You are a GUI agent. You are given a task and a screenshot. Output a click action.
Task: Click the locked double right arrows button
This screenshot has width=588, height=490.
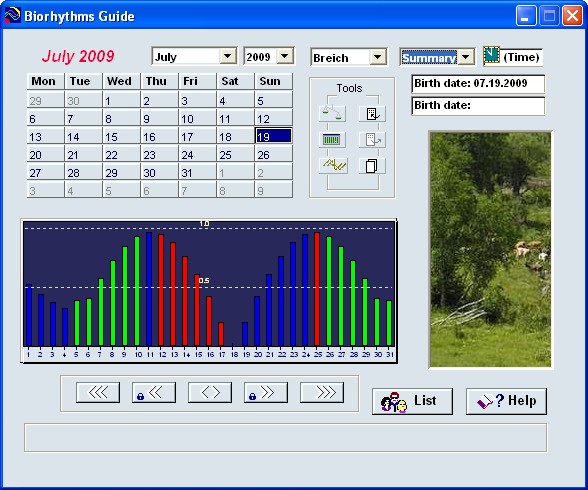pyautogui.click(x=266, y=393)
